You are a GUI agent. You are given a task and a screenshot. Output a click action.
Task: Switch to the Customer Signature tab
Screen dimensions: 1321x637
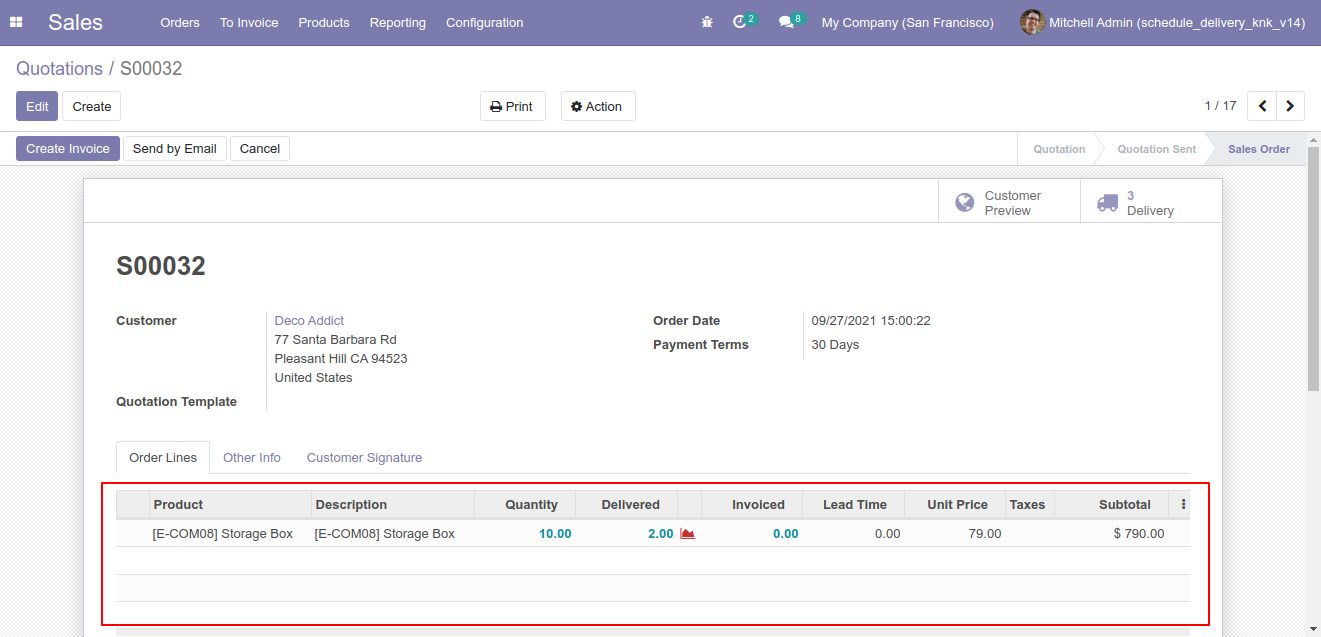[x=364, y=458]
